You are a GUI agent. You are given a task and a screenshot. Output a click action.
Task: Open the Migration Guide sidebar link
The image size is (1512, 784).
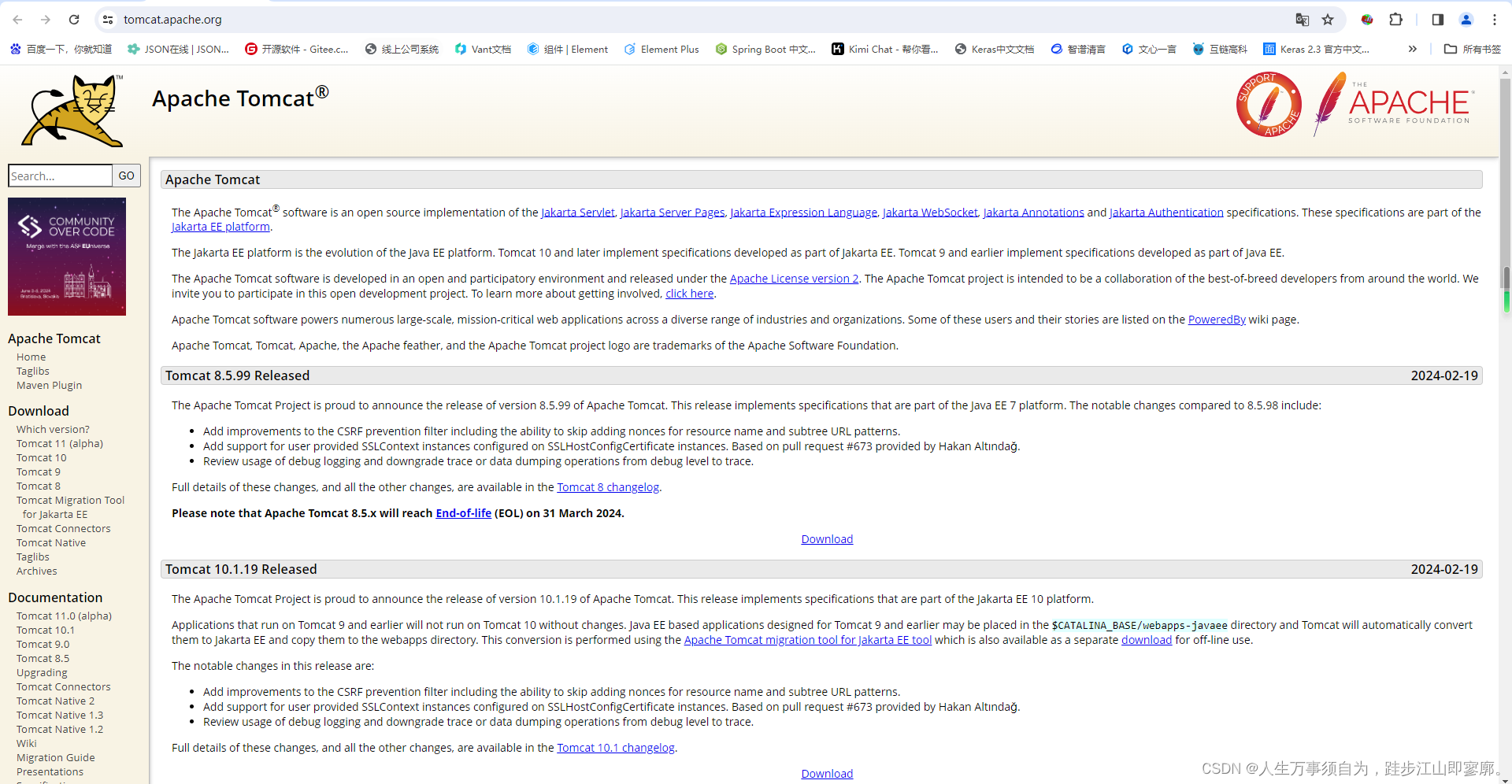55,757
